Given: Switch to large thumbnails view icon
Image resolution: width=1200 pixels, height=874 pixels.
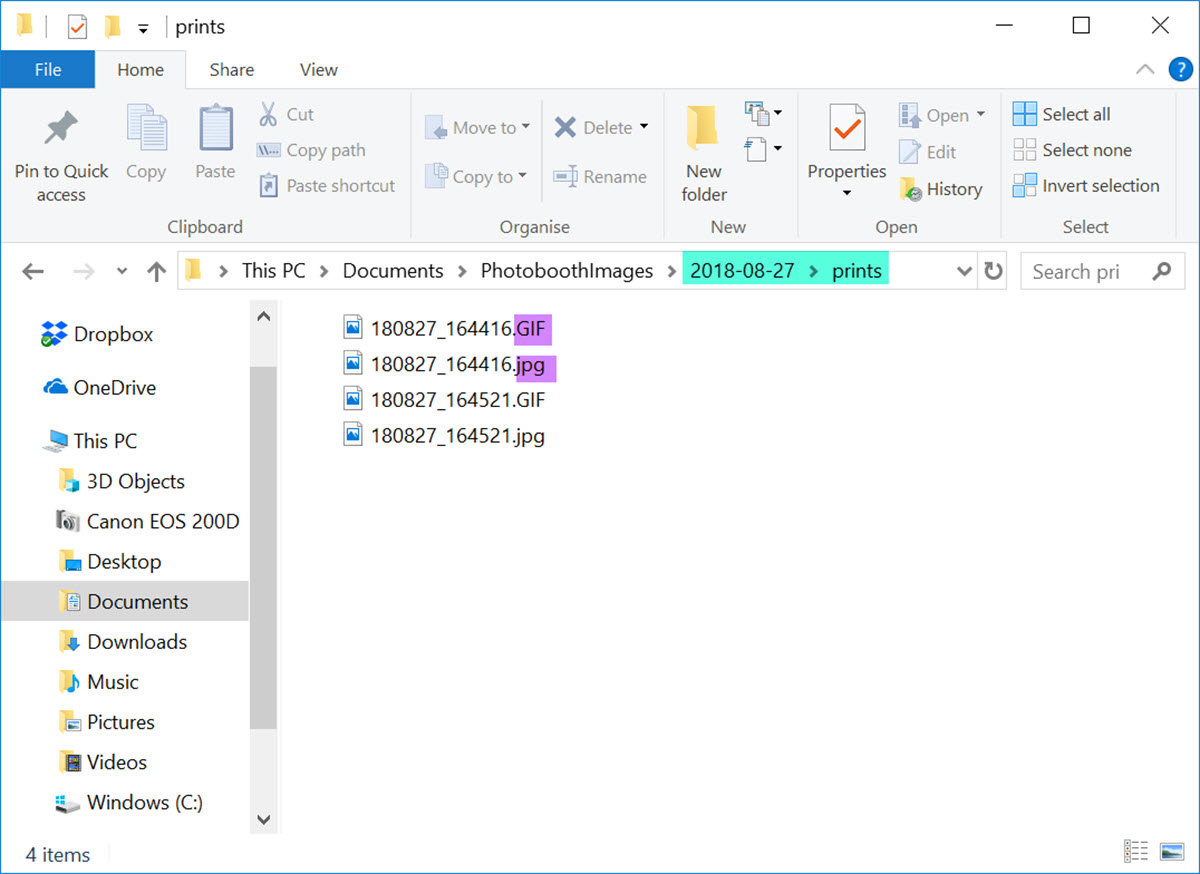Looking at the screenshot, I should (1172, 851).
